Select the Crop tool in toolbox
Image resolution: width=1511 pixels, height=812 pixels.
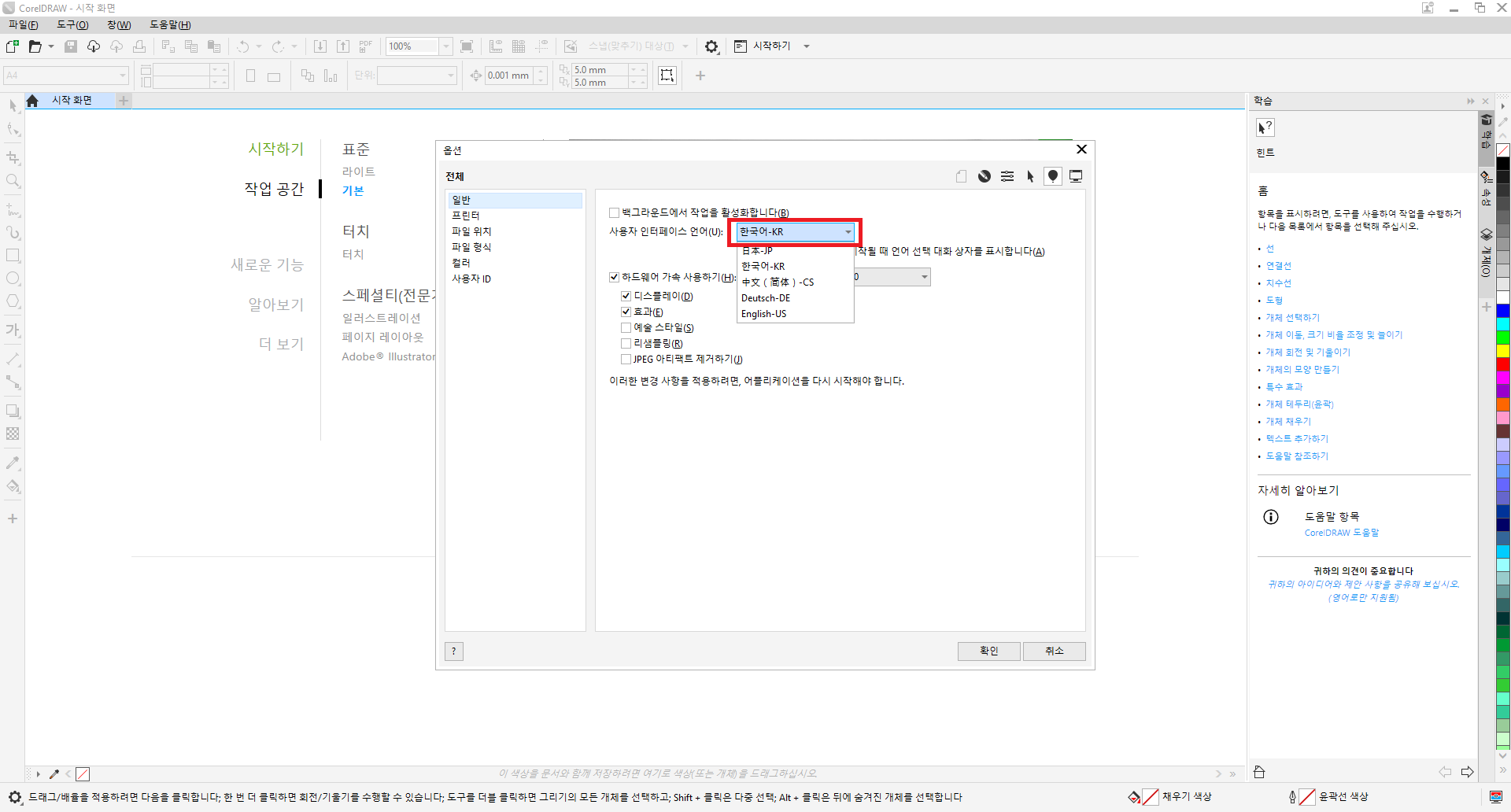[x=13, y=157]
